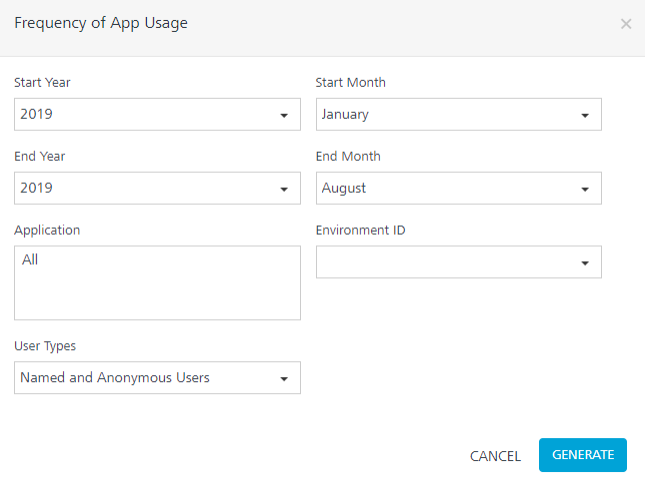Close the Frequency of App Usage dialog
Image resolution: width=645 pixels, height=490 pixels.
[x=625, y=24]
